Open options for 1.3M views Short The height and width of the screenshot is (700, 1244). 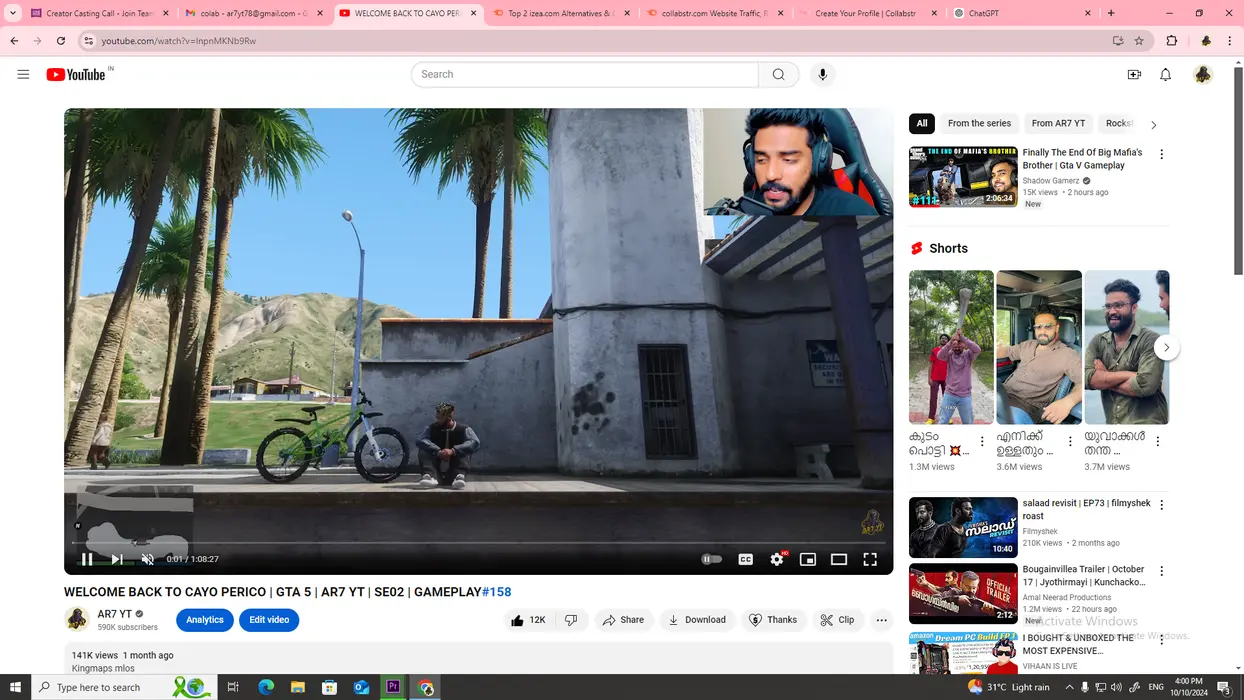pyautogui.click(x=982, y=441)
